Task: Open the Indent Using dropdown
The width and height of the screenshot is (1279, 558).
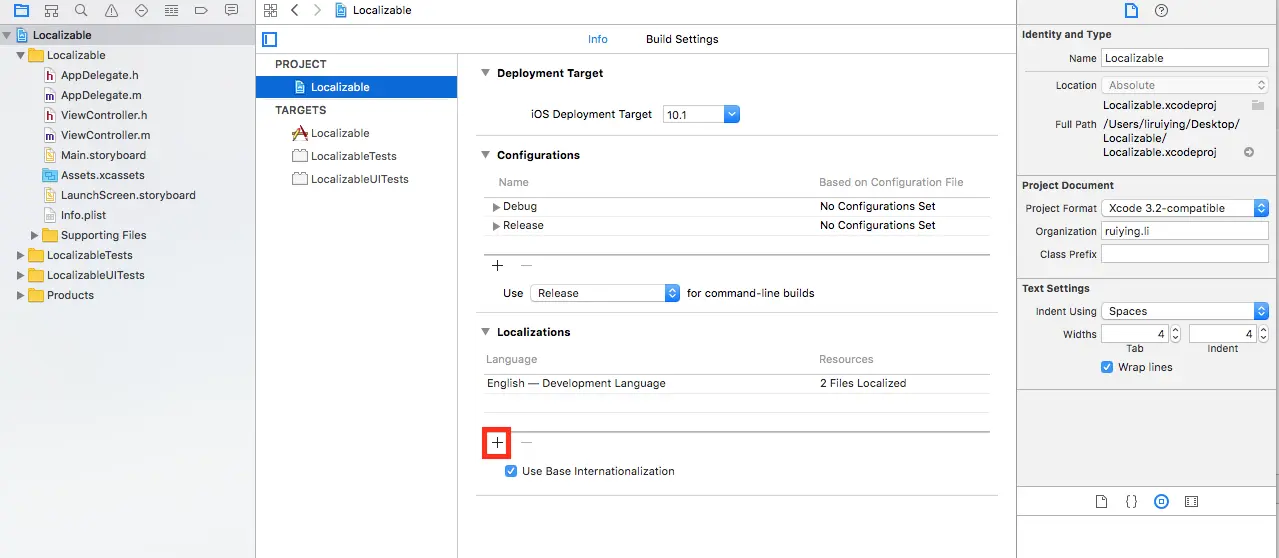Action: 1185,311
